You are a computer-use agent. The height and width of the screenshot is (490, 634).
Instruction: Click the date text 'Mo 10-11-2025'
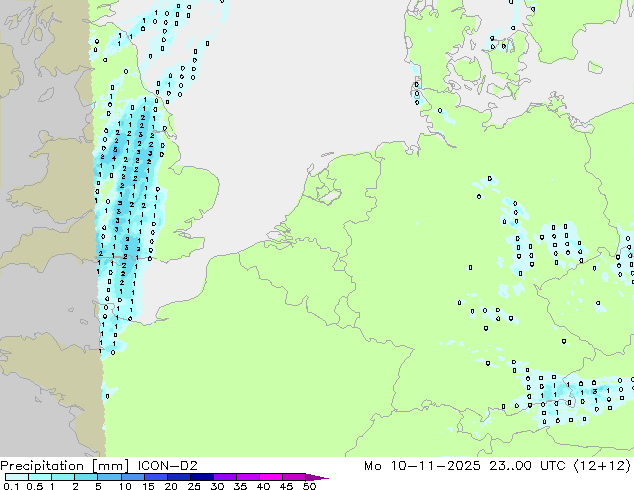pyautogui.click(x=422, y=466)
